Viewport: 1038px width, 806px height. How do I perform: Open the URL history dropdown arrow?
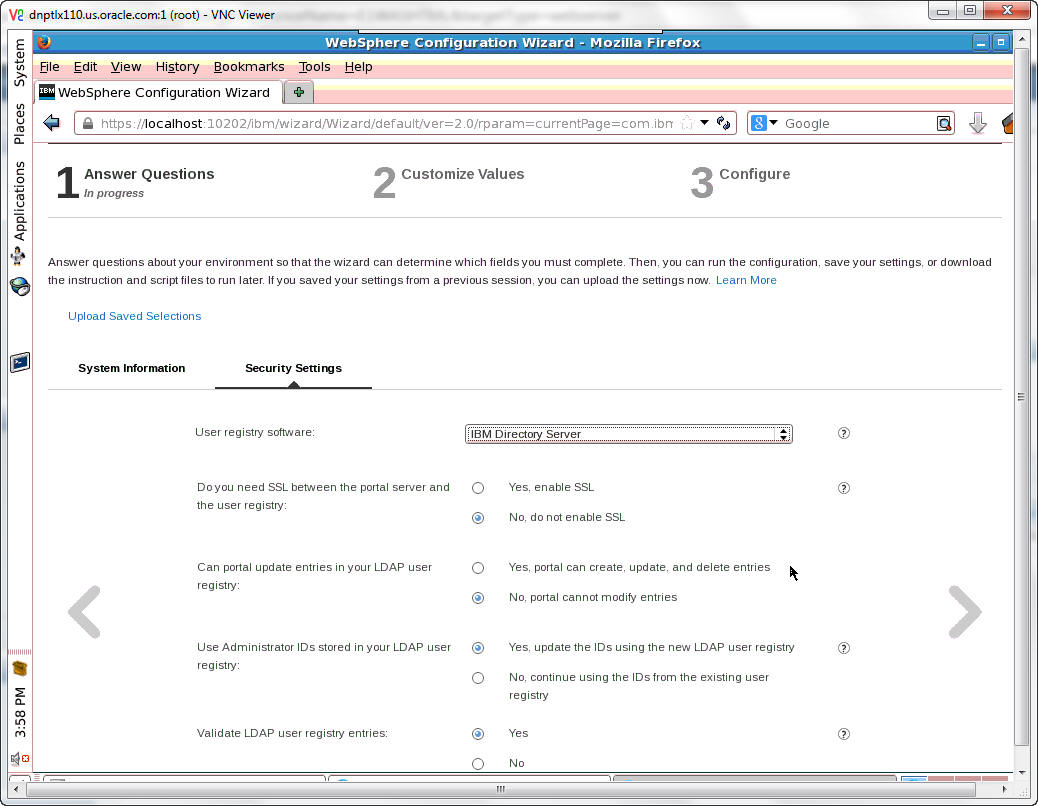704,122
